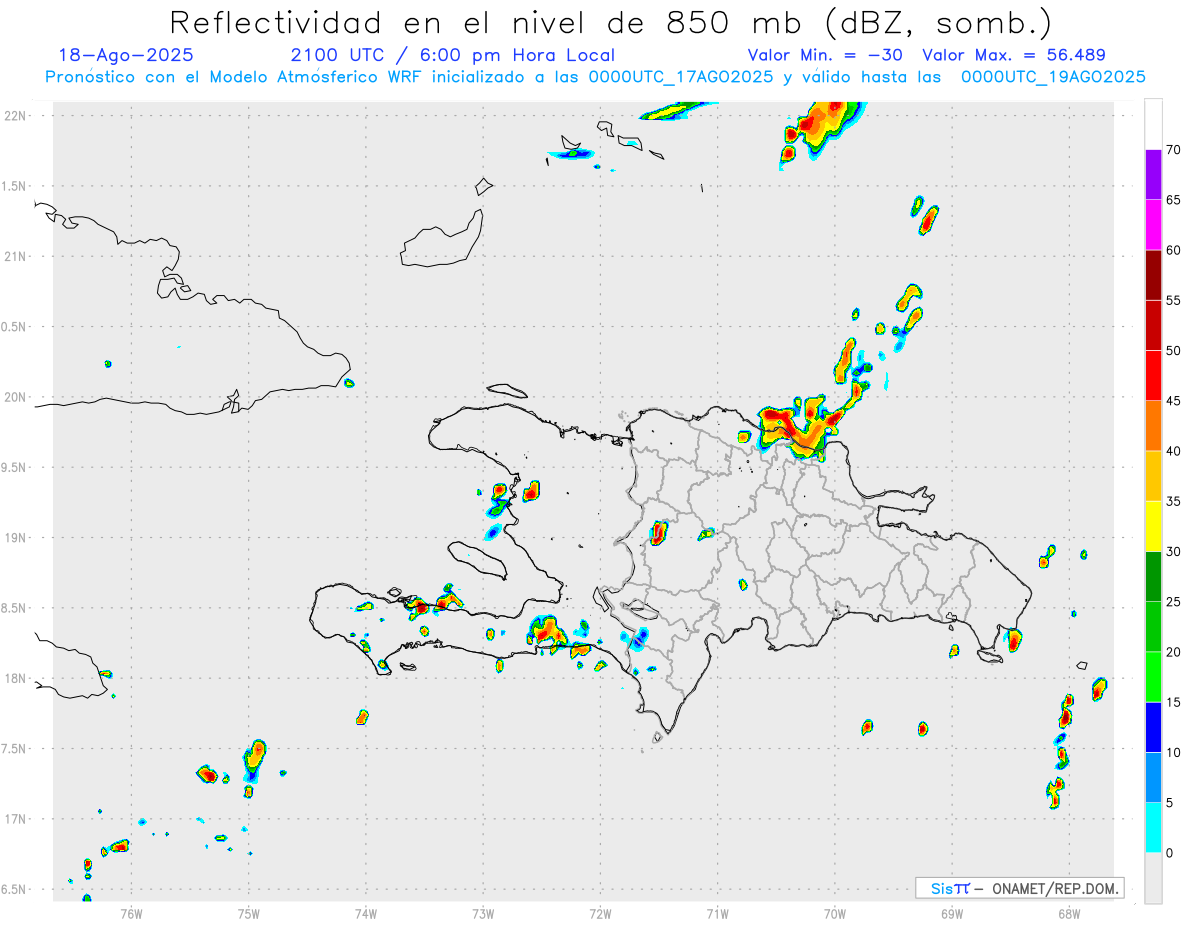The width and height of the screenshot is (1200, 927).
Task: Pick the dark green 25–30 dBZ colorbar segment
Action: click(1153, 577)
